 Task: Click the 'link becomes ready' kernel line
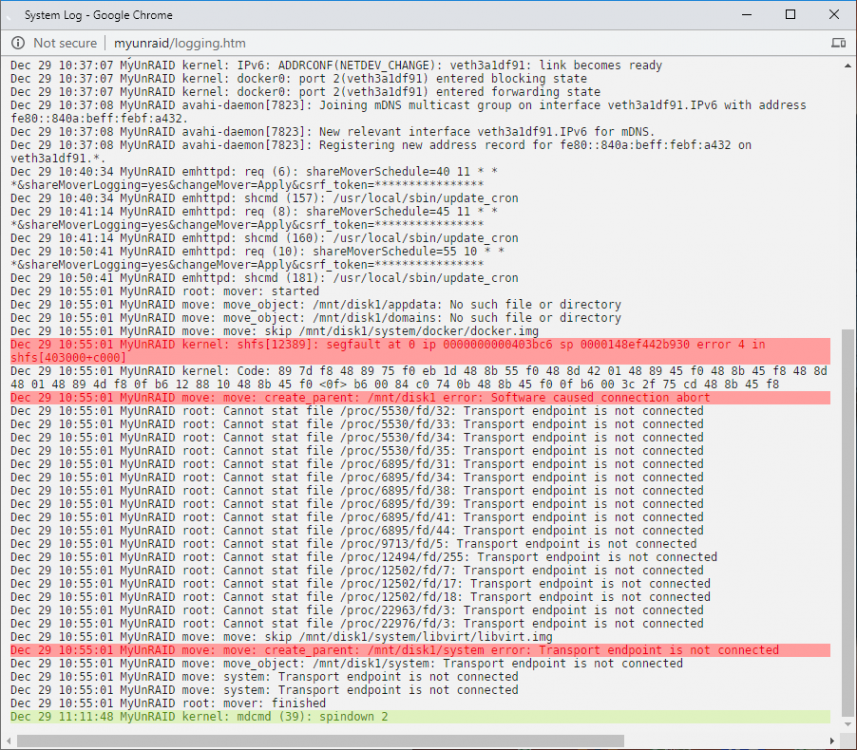pyautogui.click(x=336, y=65)
